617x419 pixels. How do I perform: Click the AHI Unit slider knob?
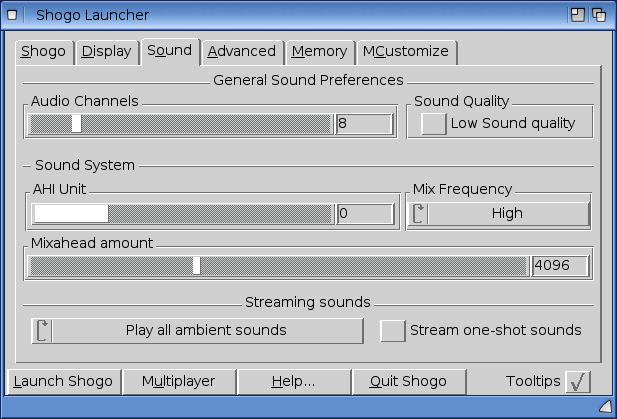[71, 214]
